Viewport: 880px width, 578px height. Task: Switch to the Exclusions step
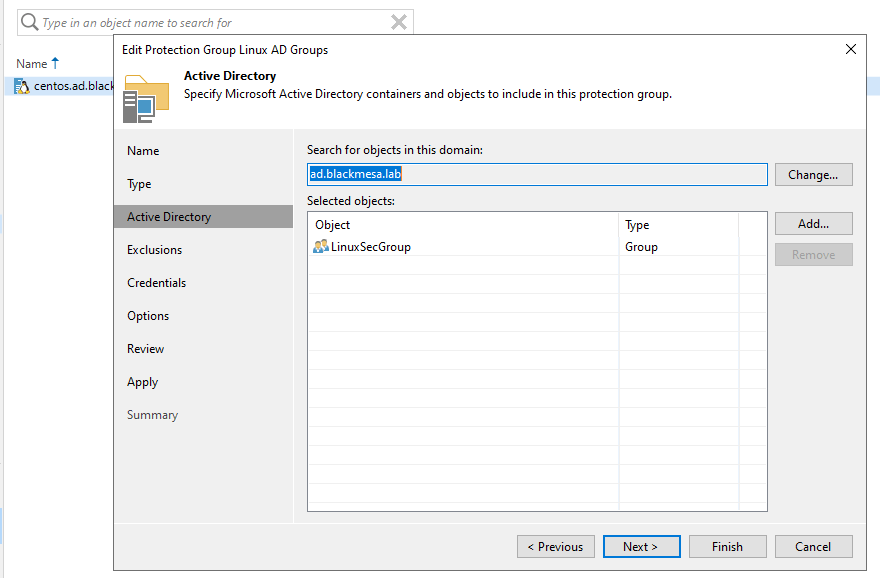(x=160, y=249)
